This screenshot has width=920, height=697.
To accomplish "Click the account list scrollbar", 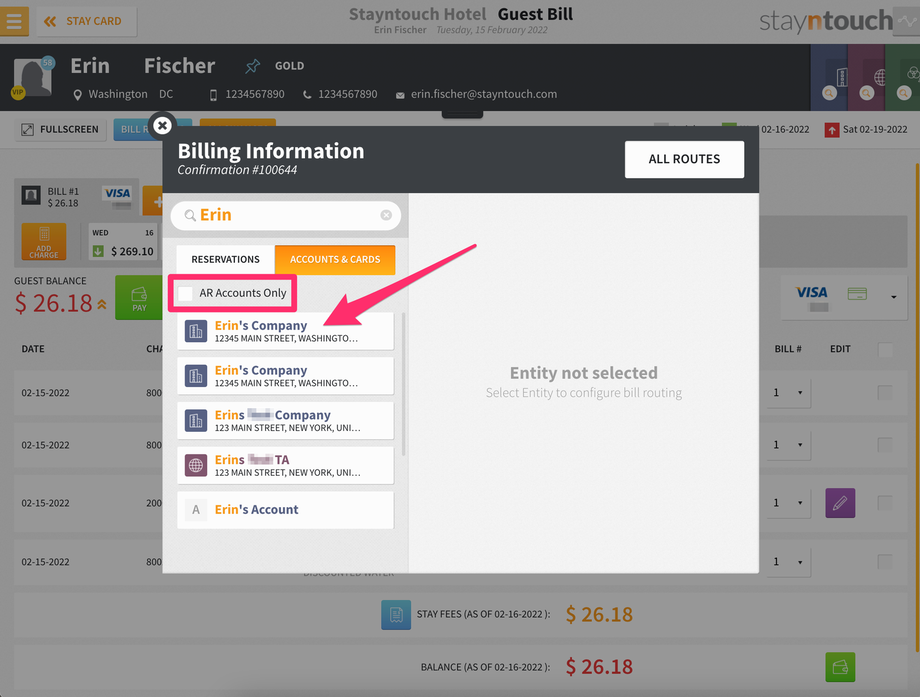I will tap(403, 384).
